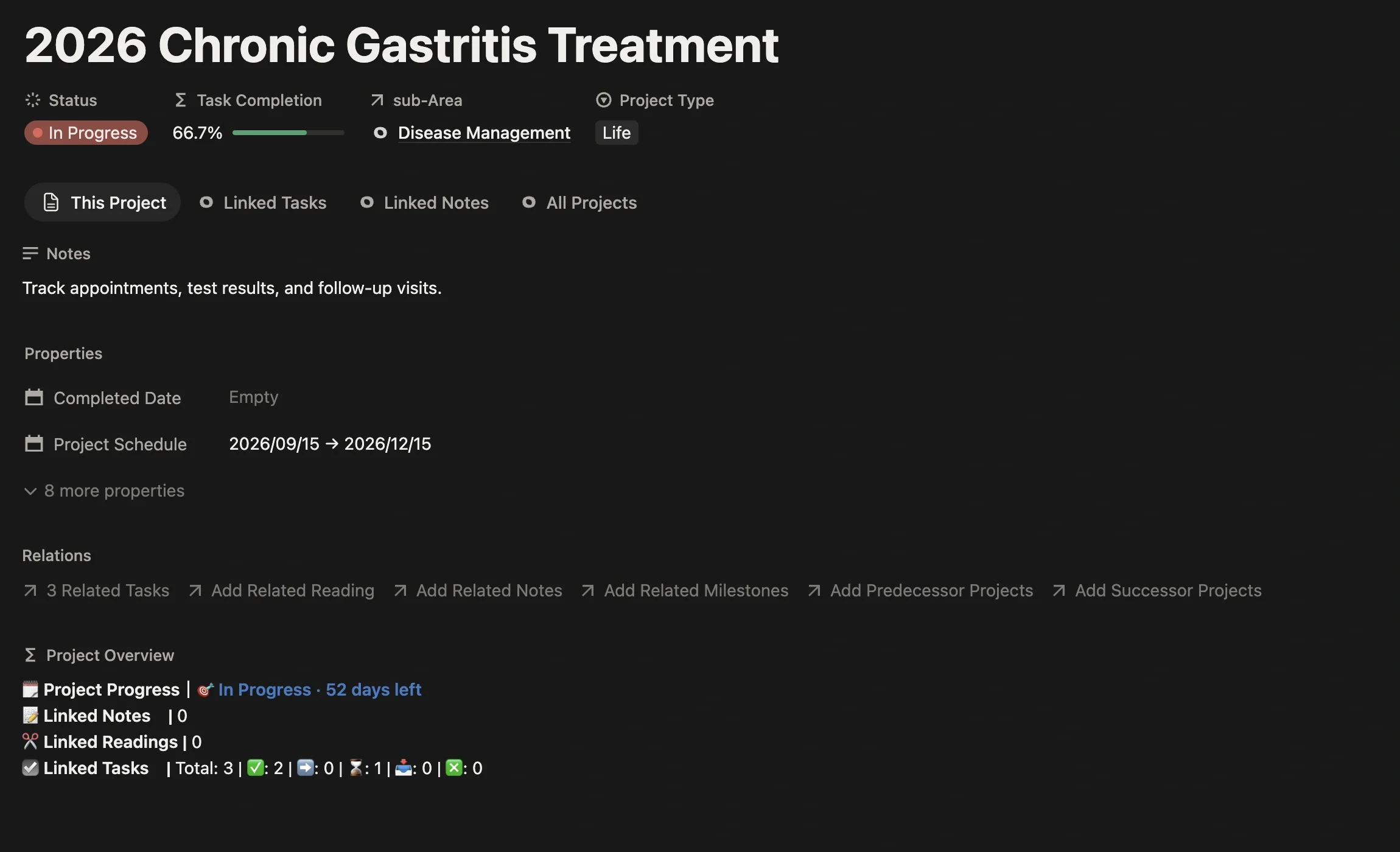The height and width of the screenshot is (852, 1400).
Task: Click Add Related Notes
Action: 478,590
